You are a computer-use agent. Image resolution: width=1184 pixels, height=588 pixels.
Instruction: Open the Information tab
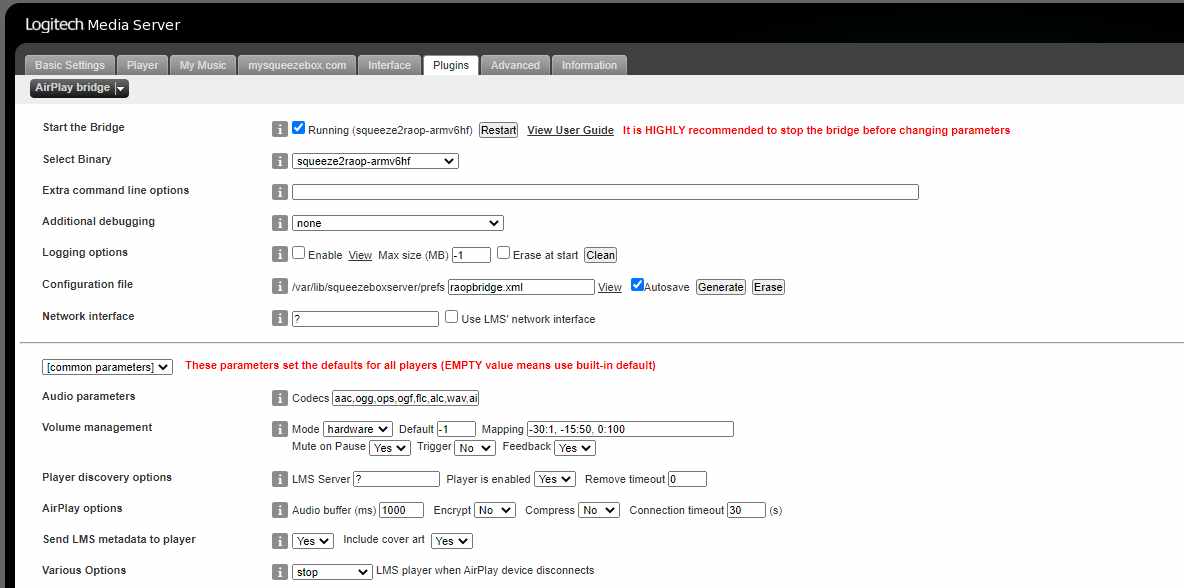pyautogui.click(x=589, y=65)
